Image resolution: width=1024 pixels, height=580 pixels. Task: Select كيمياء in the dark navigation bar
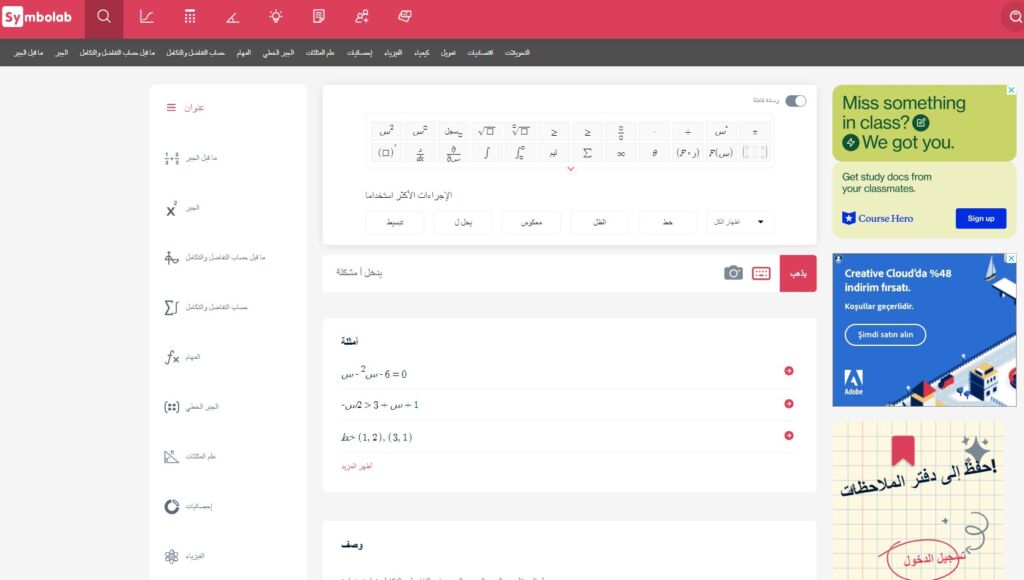(x=421, y=52)
